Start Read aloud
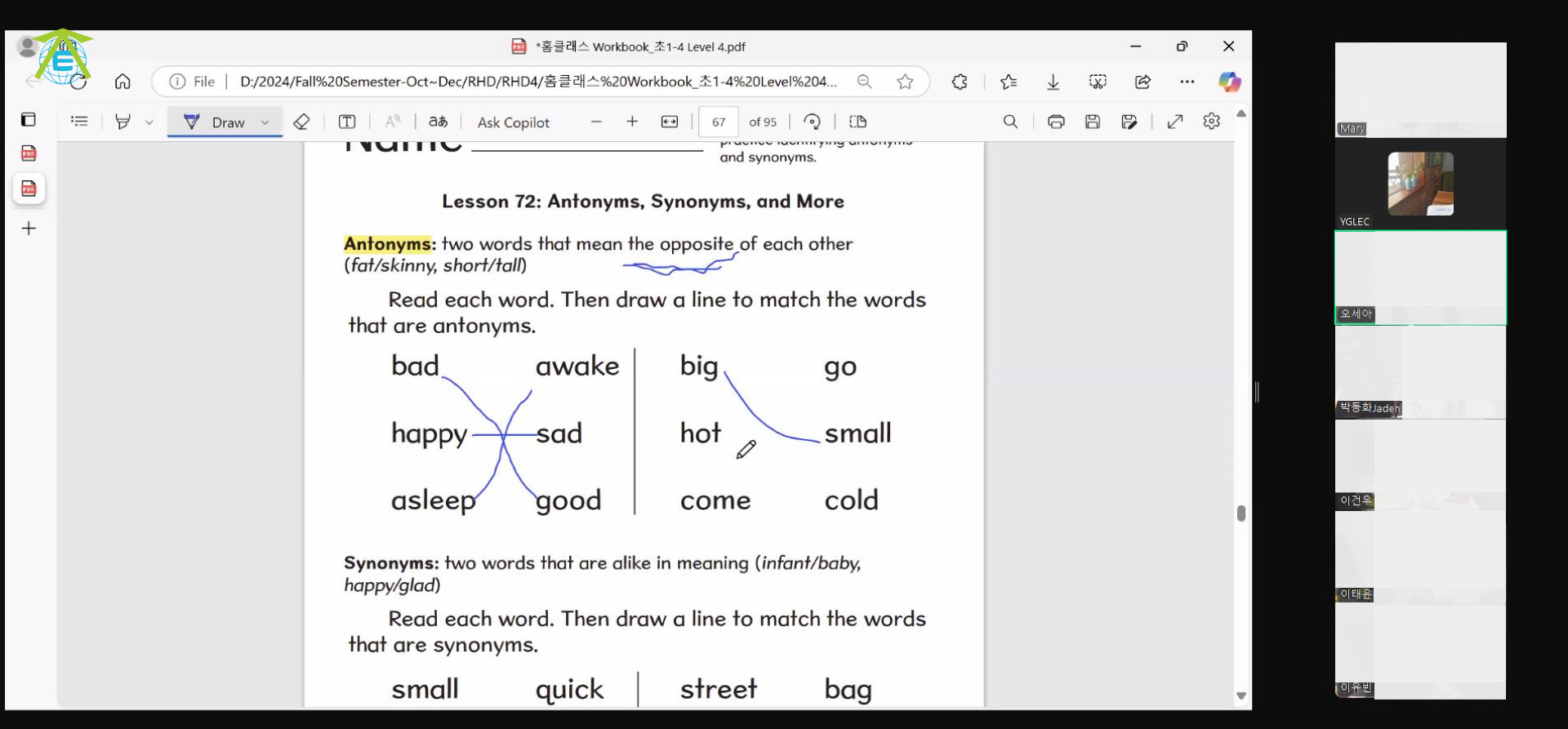This screenshot has width=1568, height=729. pos(393,122)
